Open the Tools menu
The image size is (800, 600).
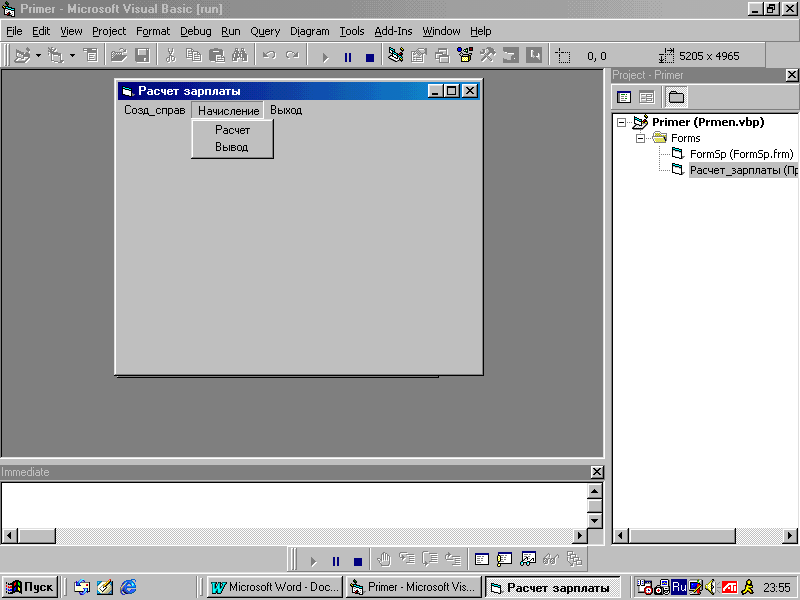(352, 32)
